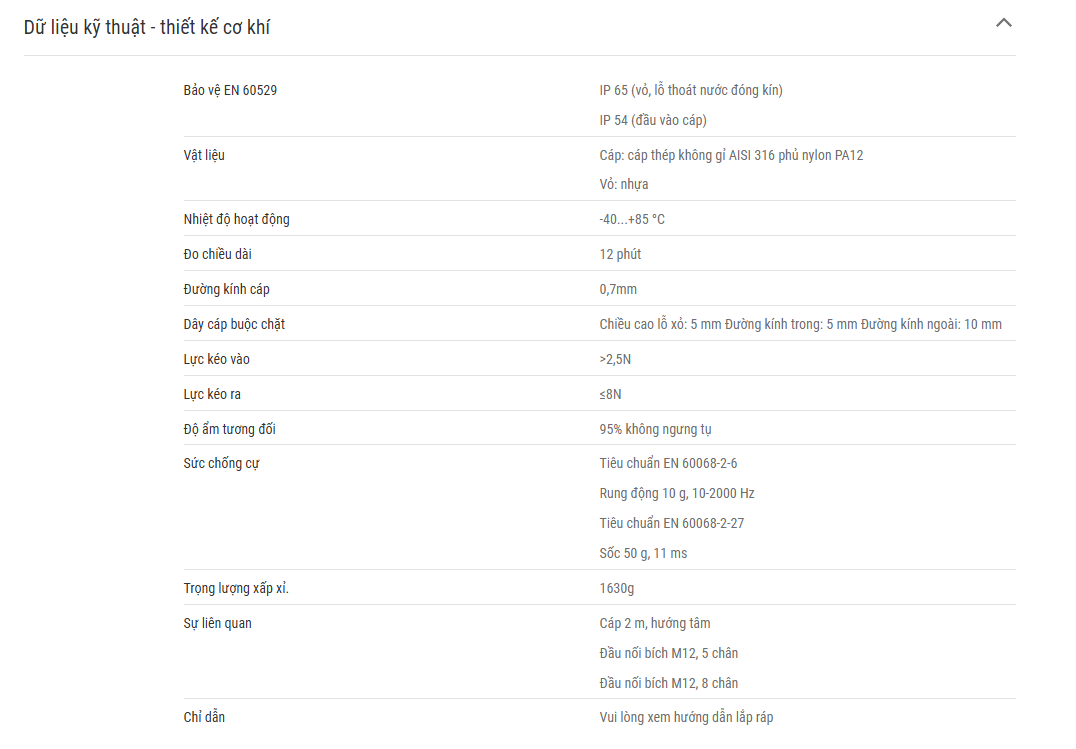The image size is (1076, 749).
Task: Click the '>2,5N' pull-in force value
Action: (x=615, y=359)
